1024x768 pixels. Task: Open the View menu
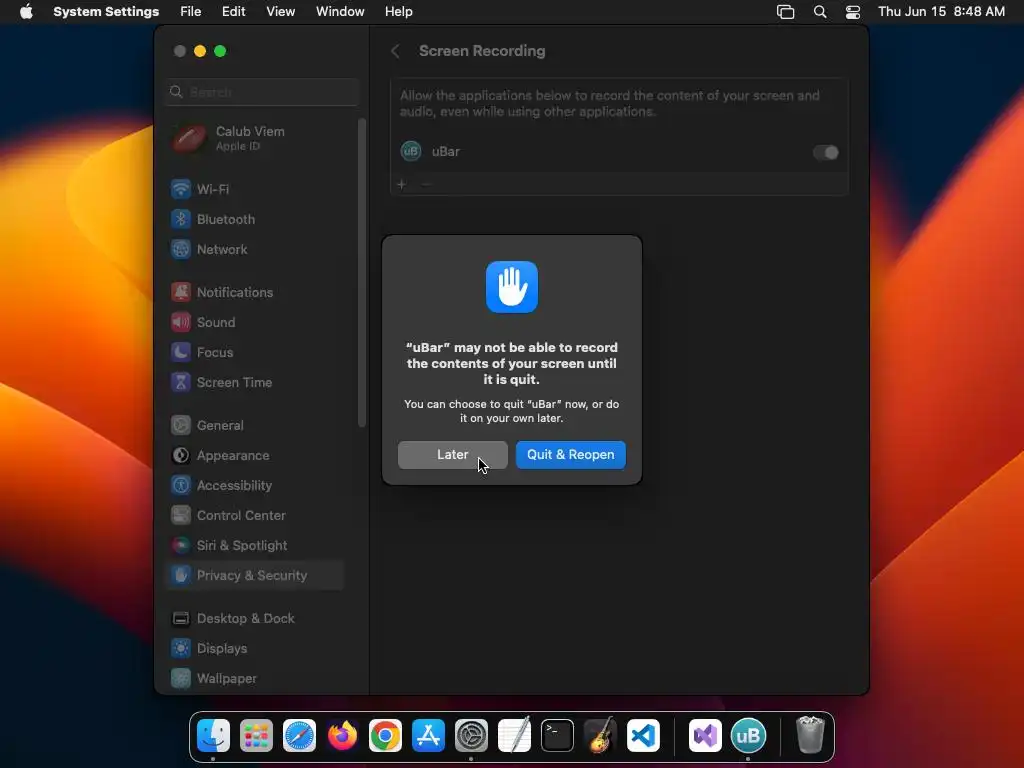tap(280, 12)
